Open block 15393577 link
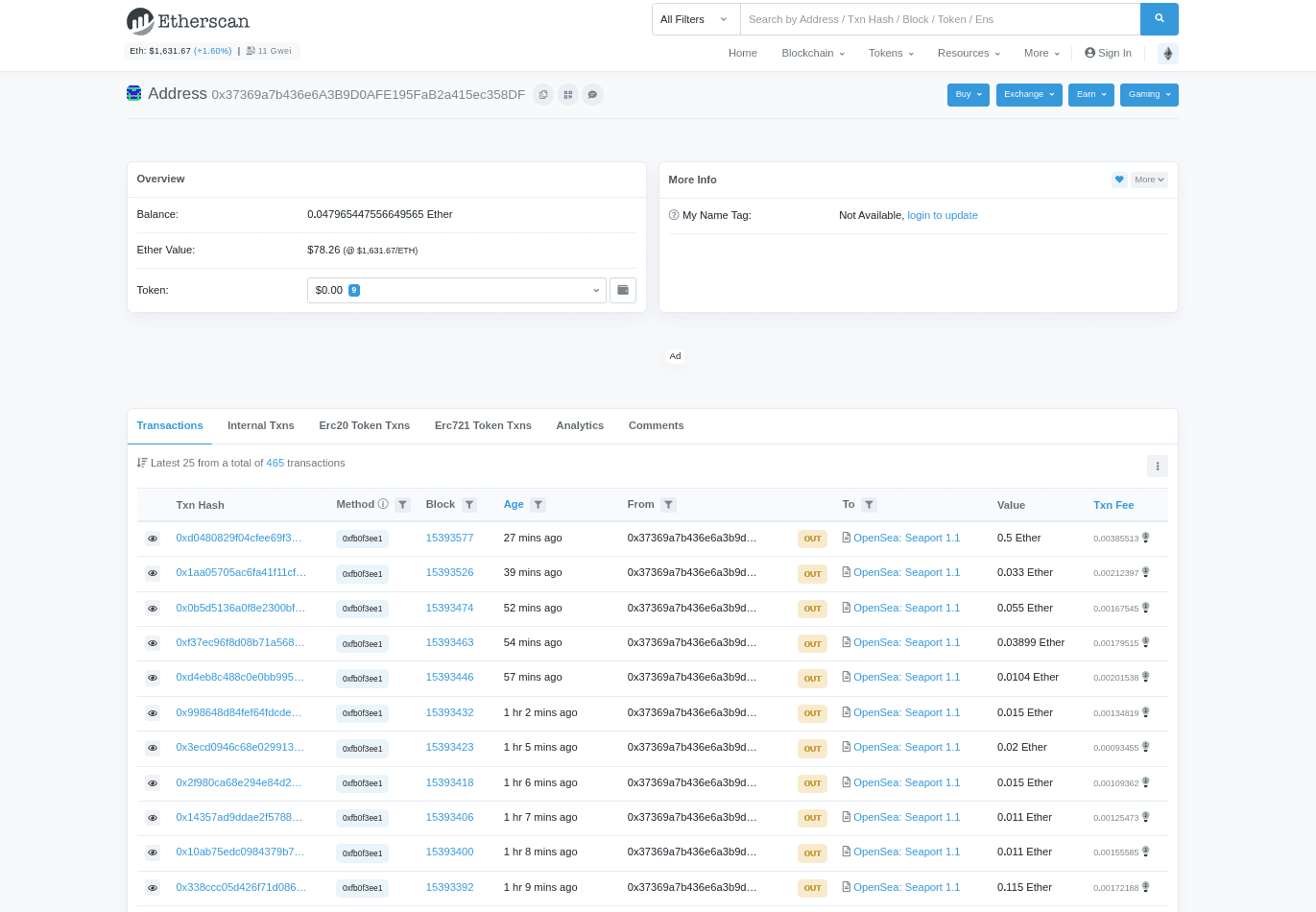The height and width of the screenshot is (912, 1316). click(x=450, y=538)
